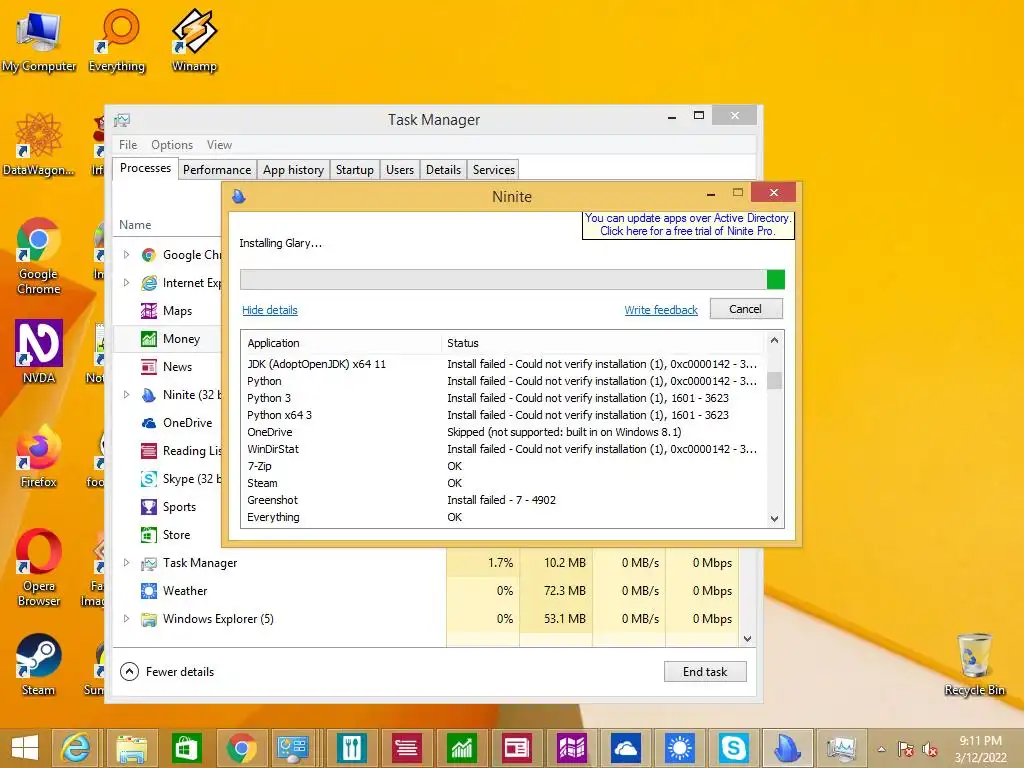Switch to the Performance tab
1024x768 pixels.
pos(217,170)
